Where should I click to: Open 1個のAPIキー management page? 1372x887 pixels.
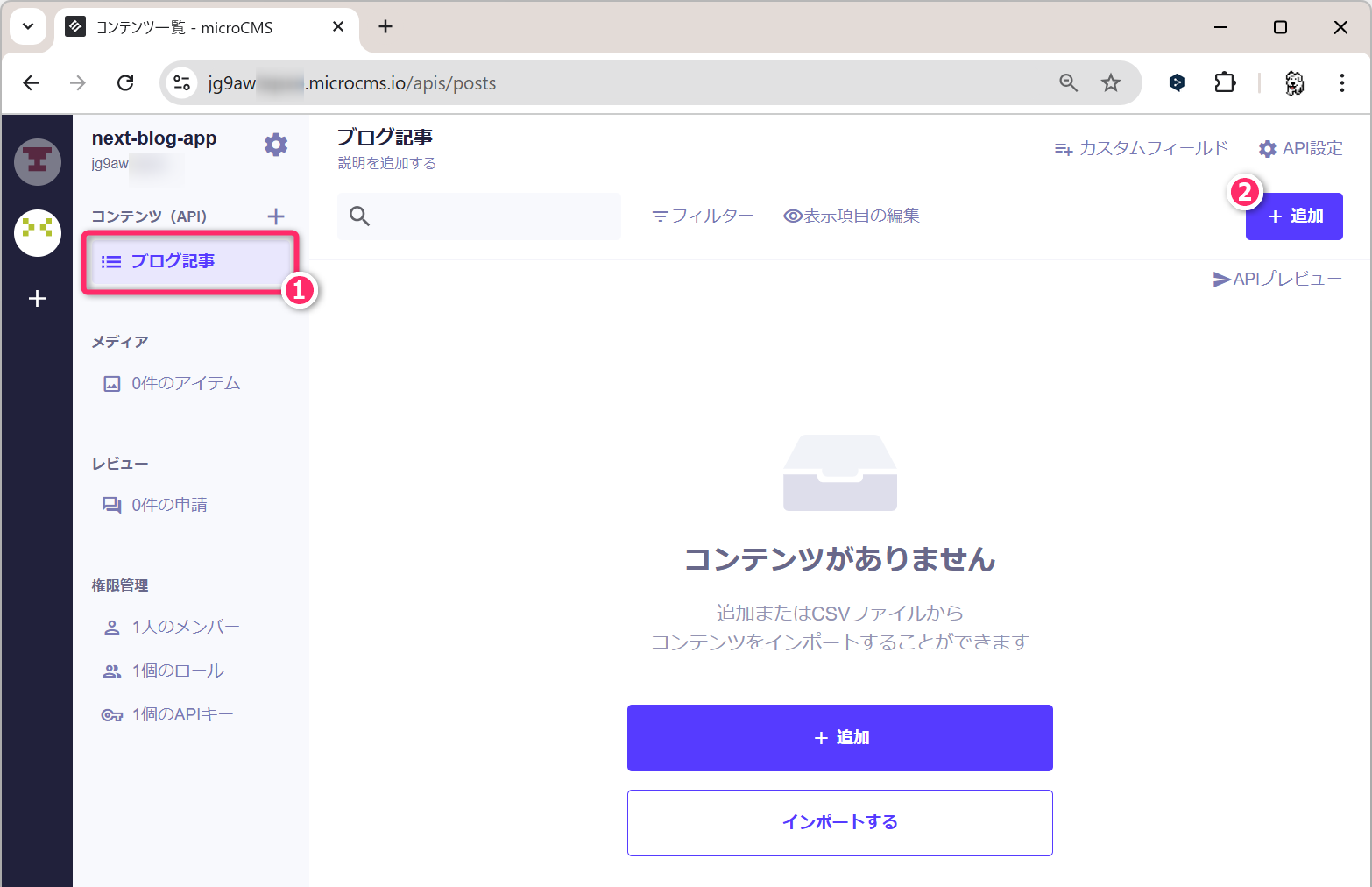pos(181,714)
